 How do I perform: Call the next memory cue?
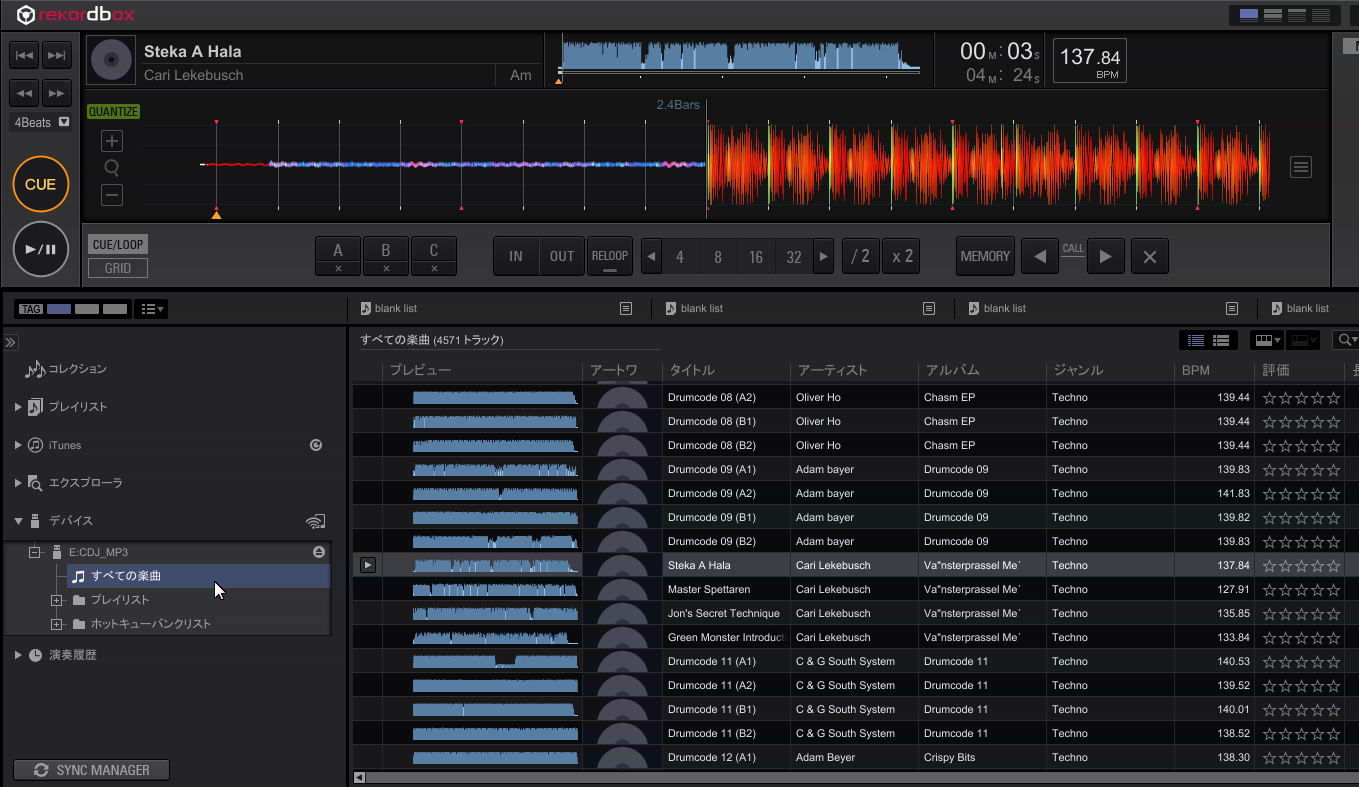pyautogui.click(x=1105, y=256)
